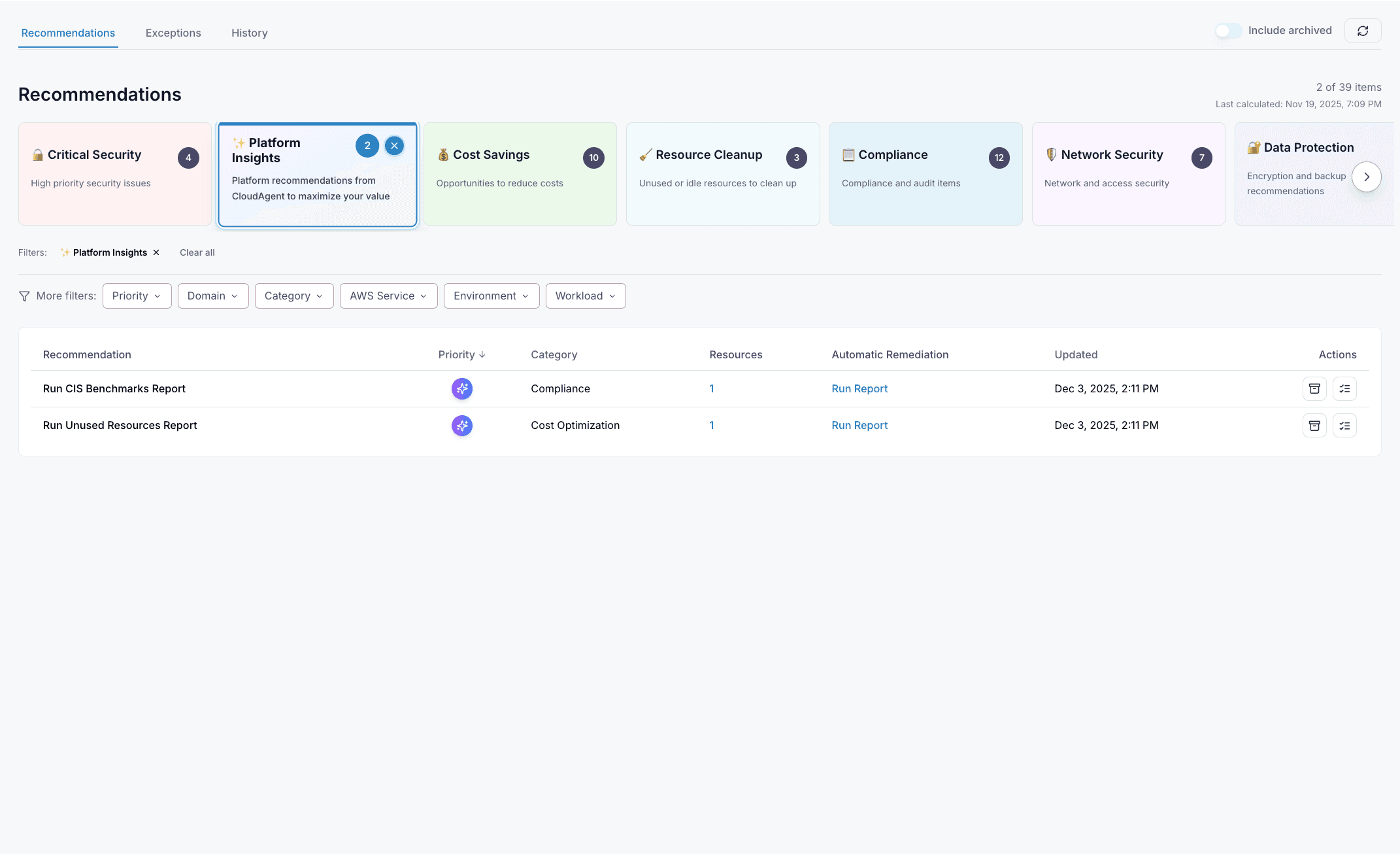Click Clear all to remove filters
Screen dimensions: 1400x854
pos(197,252)
